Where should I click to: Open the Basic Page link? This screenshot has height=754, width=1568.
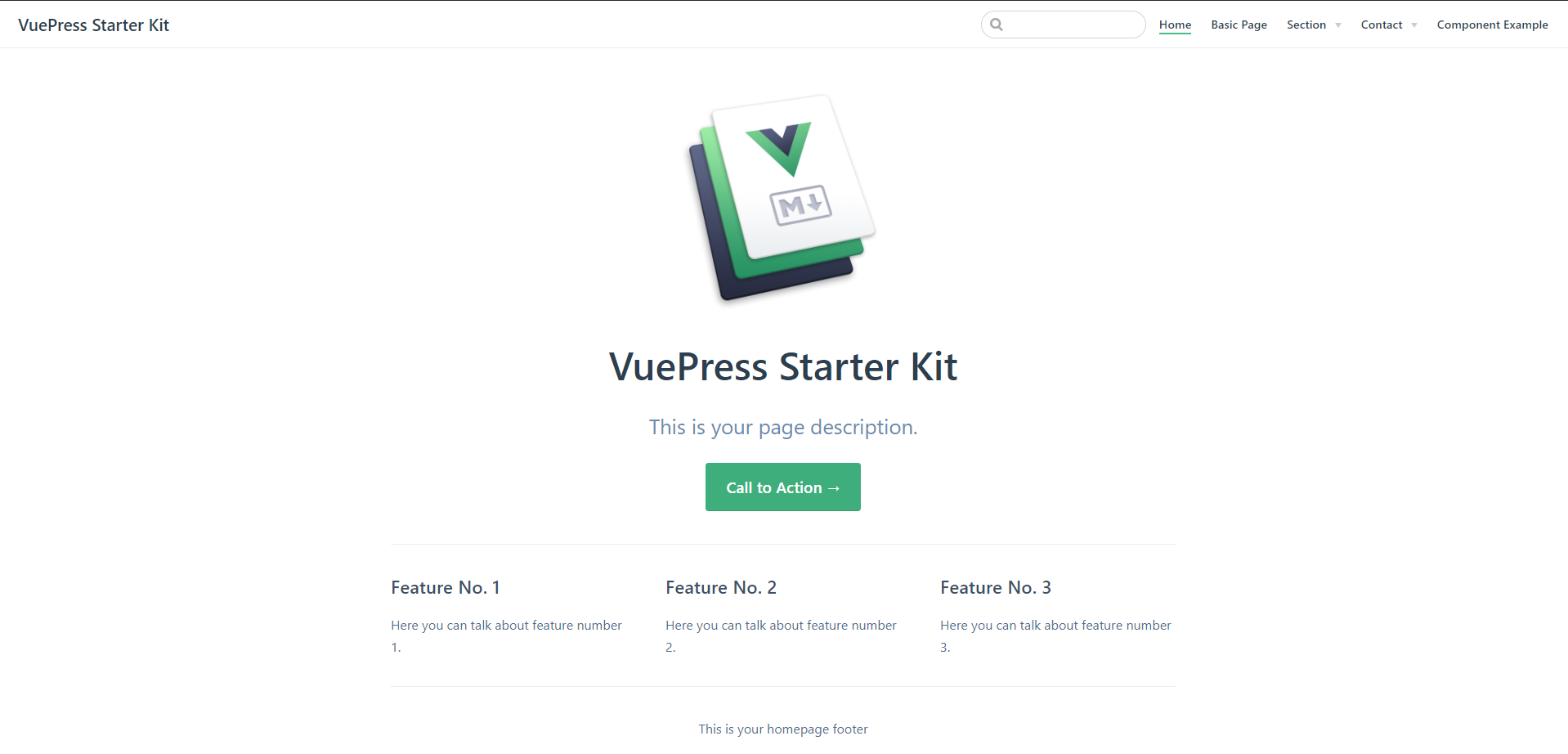pos(1239,25)
